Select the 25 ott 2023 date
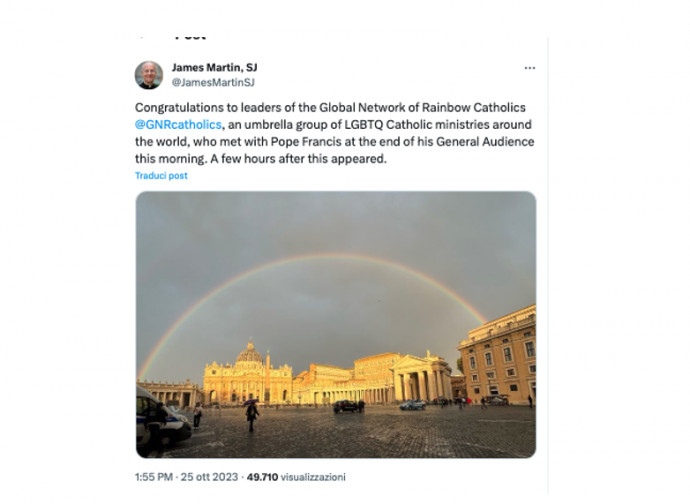690x504 pixels. coord(209,477)
